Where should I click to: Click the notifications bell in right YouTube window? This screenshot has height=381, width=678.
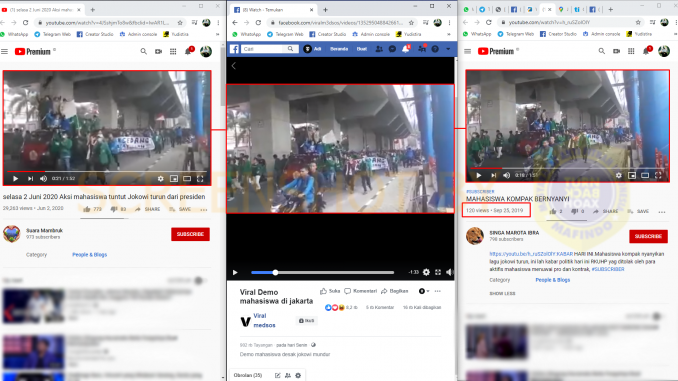point(646,51)
